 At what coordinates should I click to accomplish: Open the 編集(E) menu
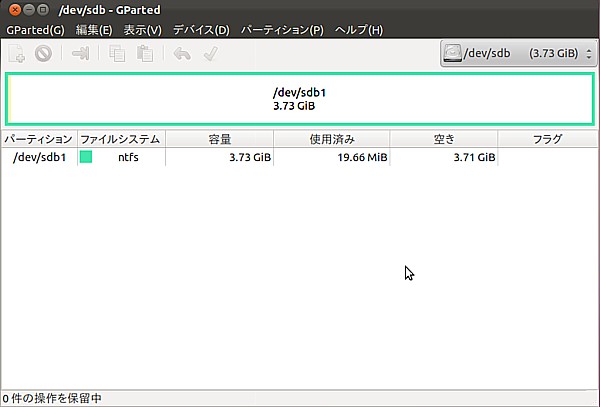(x=94, y=30)
